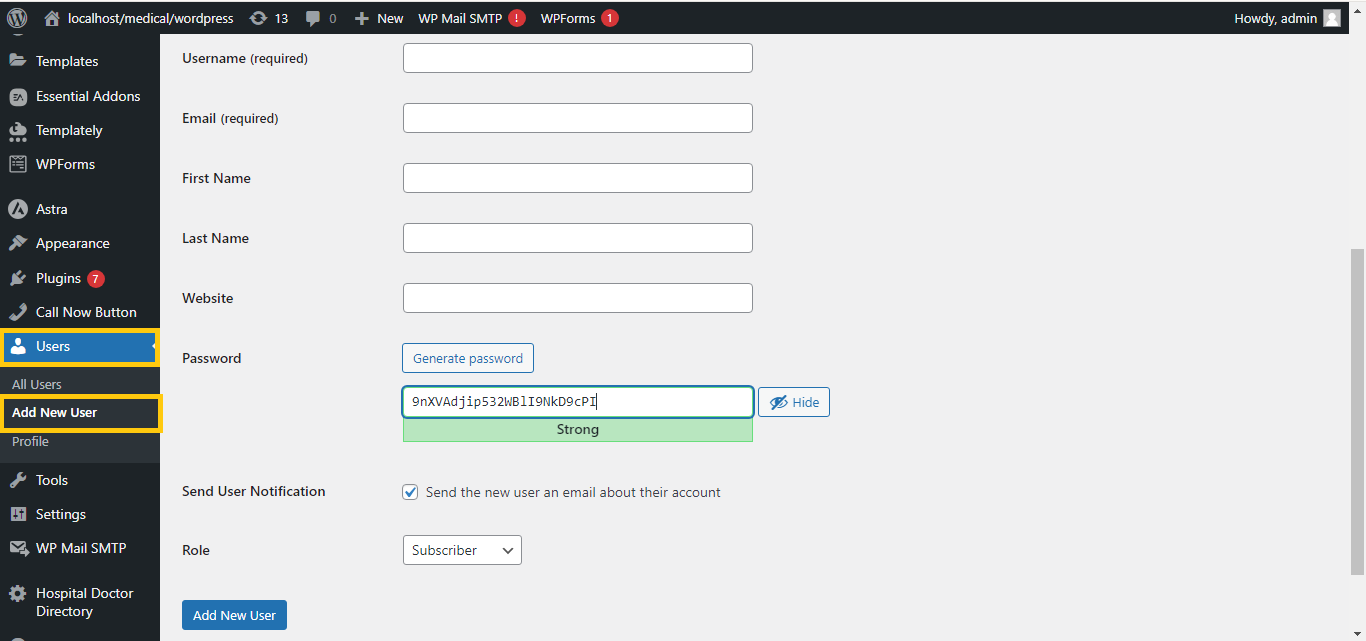The width and height of the screenshot is (1366, 641).
Task: Open Plugins with the plug icon
Action: [x=18, y=278]
